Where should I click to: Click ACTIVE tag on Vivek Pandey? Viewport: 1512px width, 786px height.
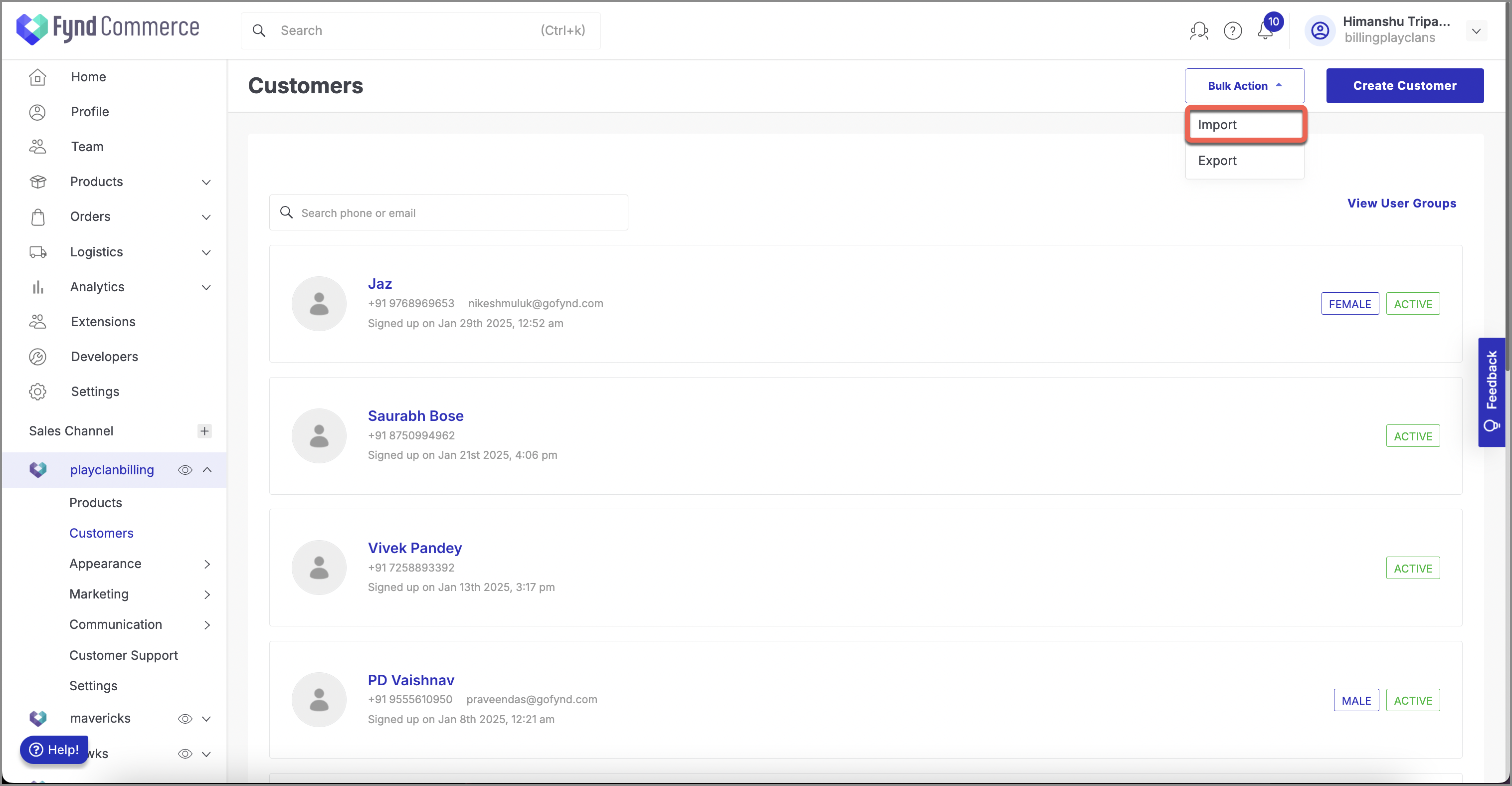pos(1412,568)
